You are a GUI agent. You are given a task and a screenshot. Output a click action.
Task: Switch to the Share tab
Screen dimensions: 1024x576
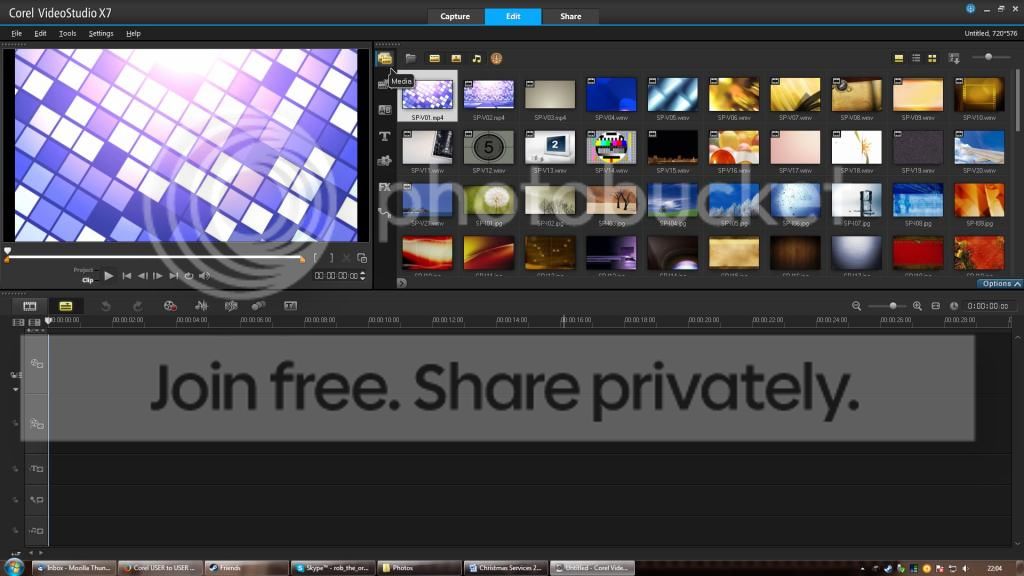click(x=570, y=17)
